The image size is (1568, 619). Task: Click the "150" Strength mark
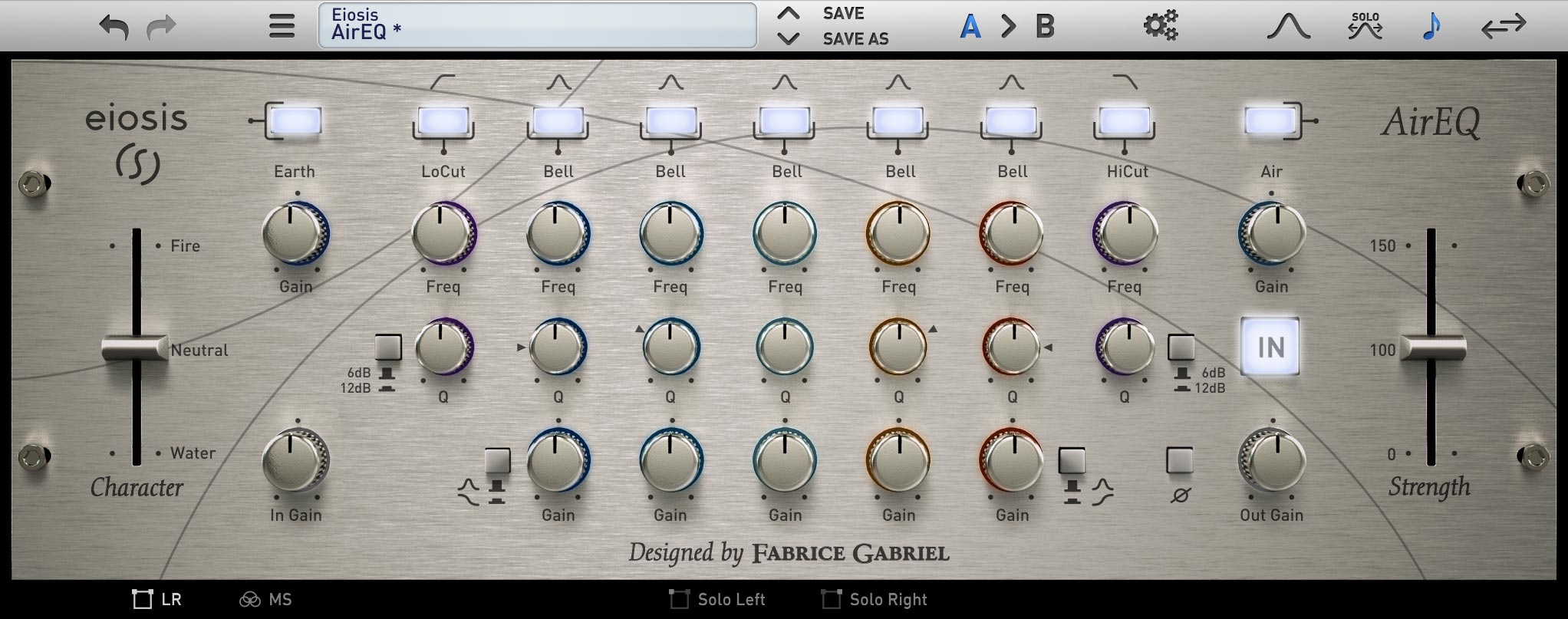coord(1382,245)
